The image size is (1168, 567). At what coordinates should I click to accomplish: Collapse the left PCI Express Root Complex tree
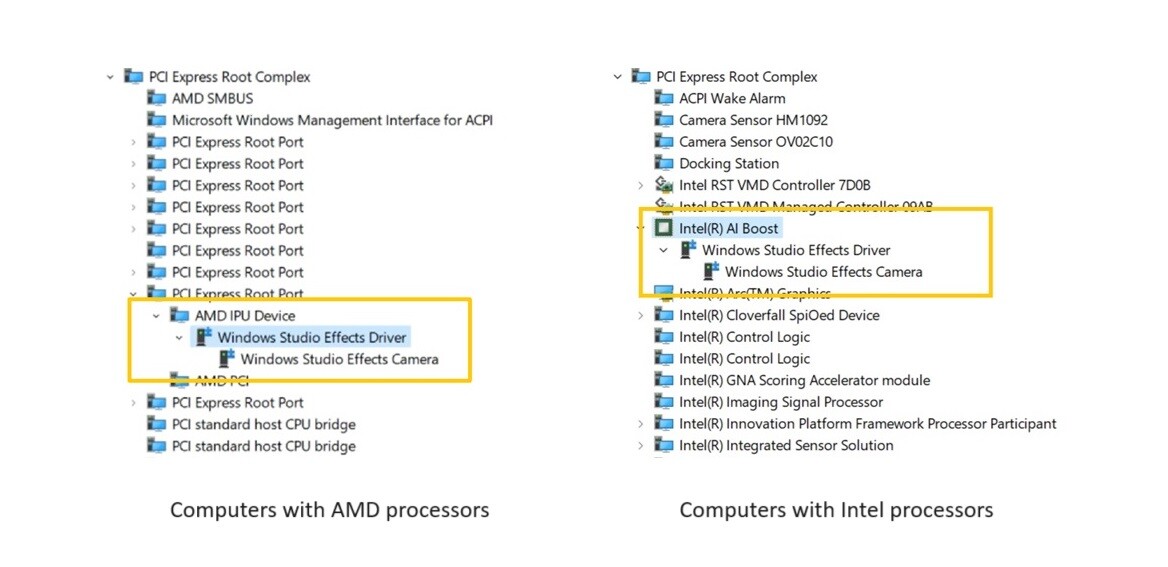coord(110,77)
